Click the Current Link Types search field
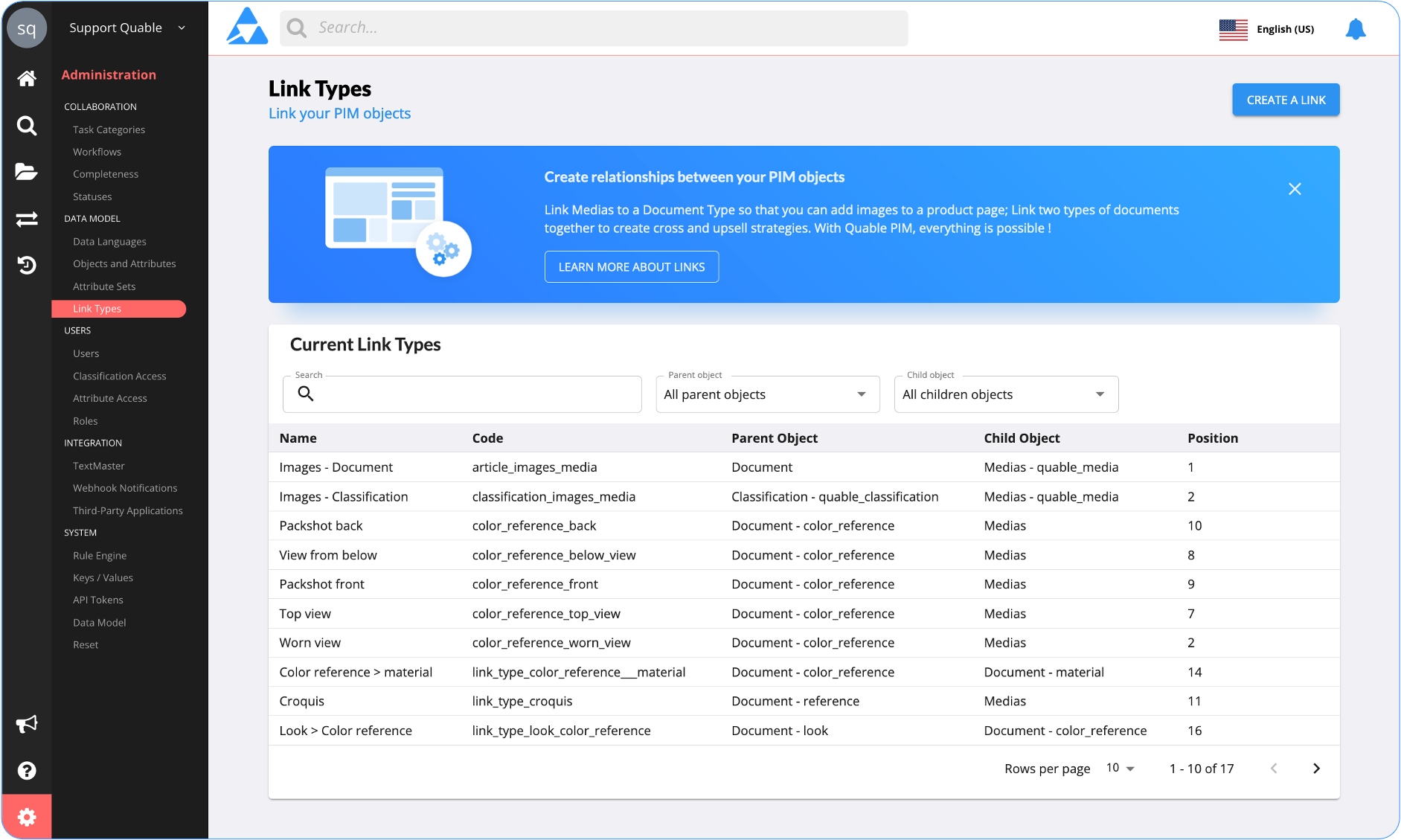This screenshot has height=840, width=1401. (x=462, y=394)
